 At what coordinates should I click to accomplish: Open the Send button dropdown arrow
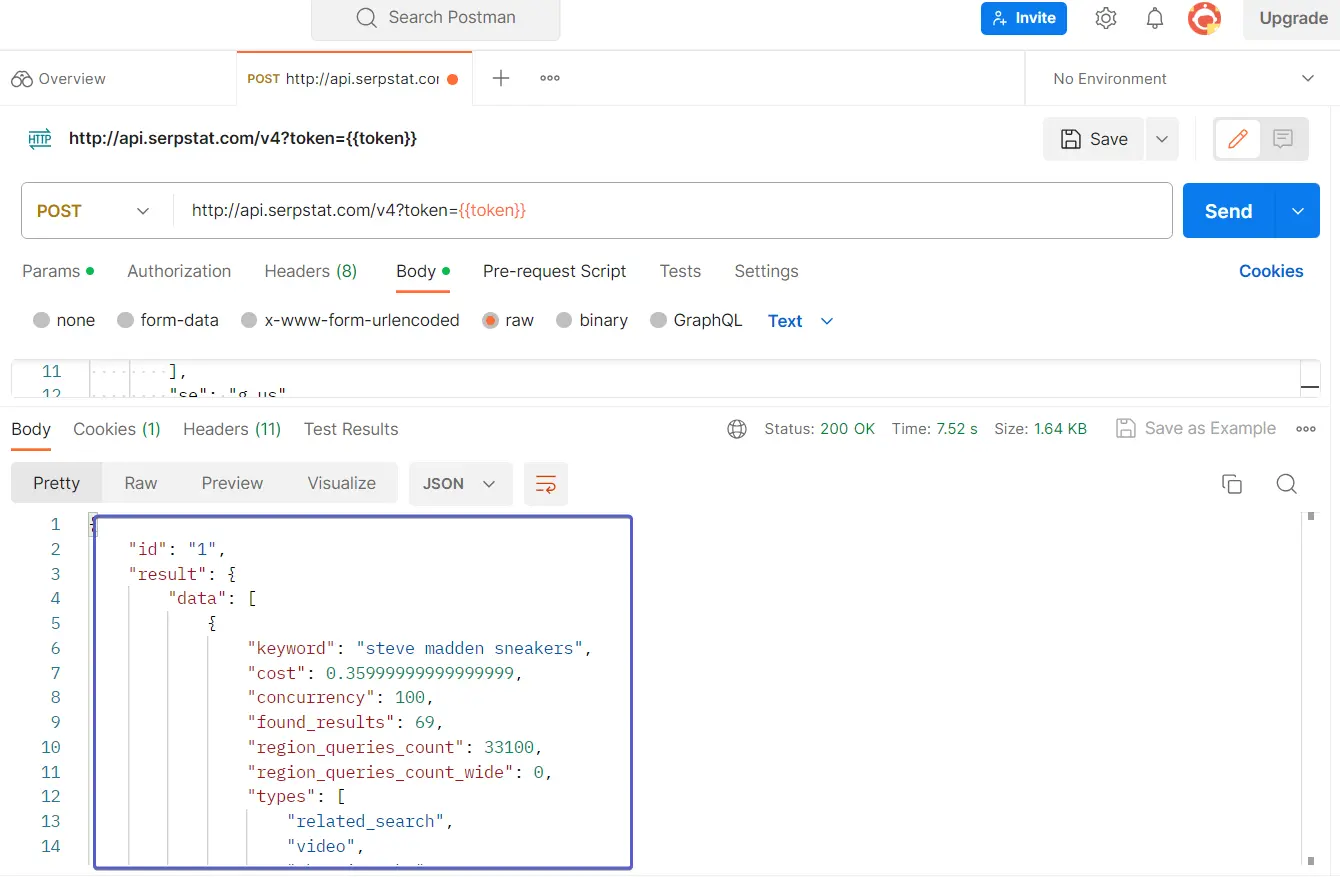coord(1298,211)
